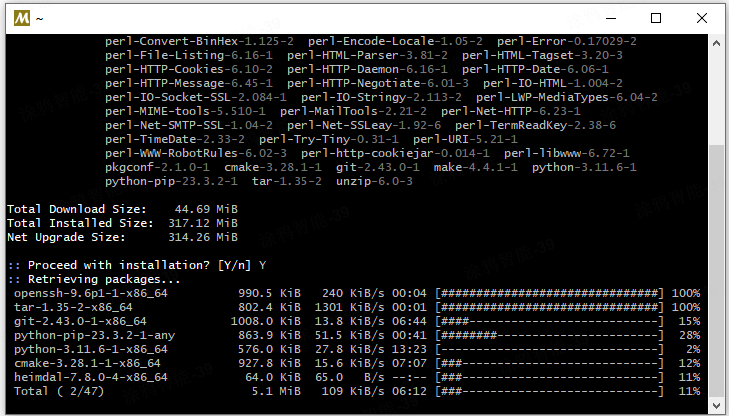
Task: Click make-4.4.1-1 package name
Action: click(476, 167)
